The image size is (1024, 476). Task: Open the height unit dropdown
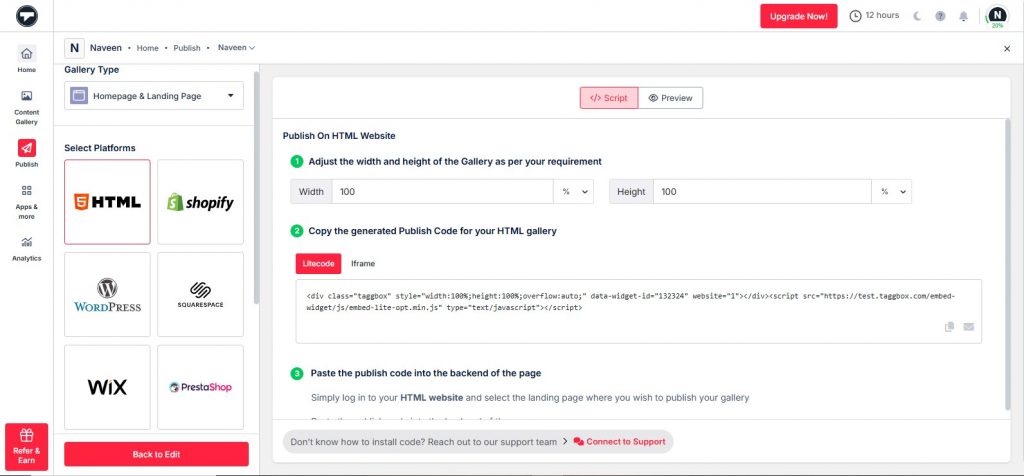click(x=891, y=192)
